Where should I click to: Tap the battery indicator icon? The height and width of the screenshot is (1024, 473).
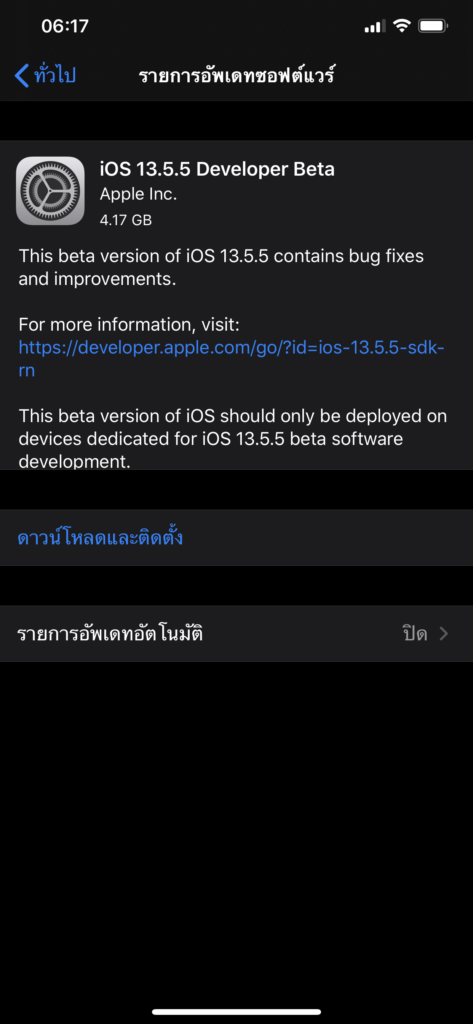(433, 26)
